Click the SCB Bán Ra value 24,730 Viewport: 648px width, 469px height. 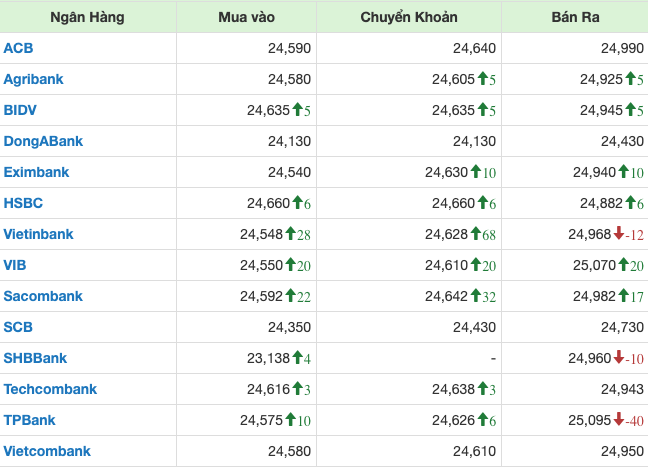click(622, 327)
